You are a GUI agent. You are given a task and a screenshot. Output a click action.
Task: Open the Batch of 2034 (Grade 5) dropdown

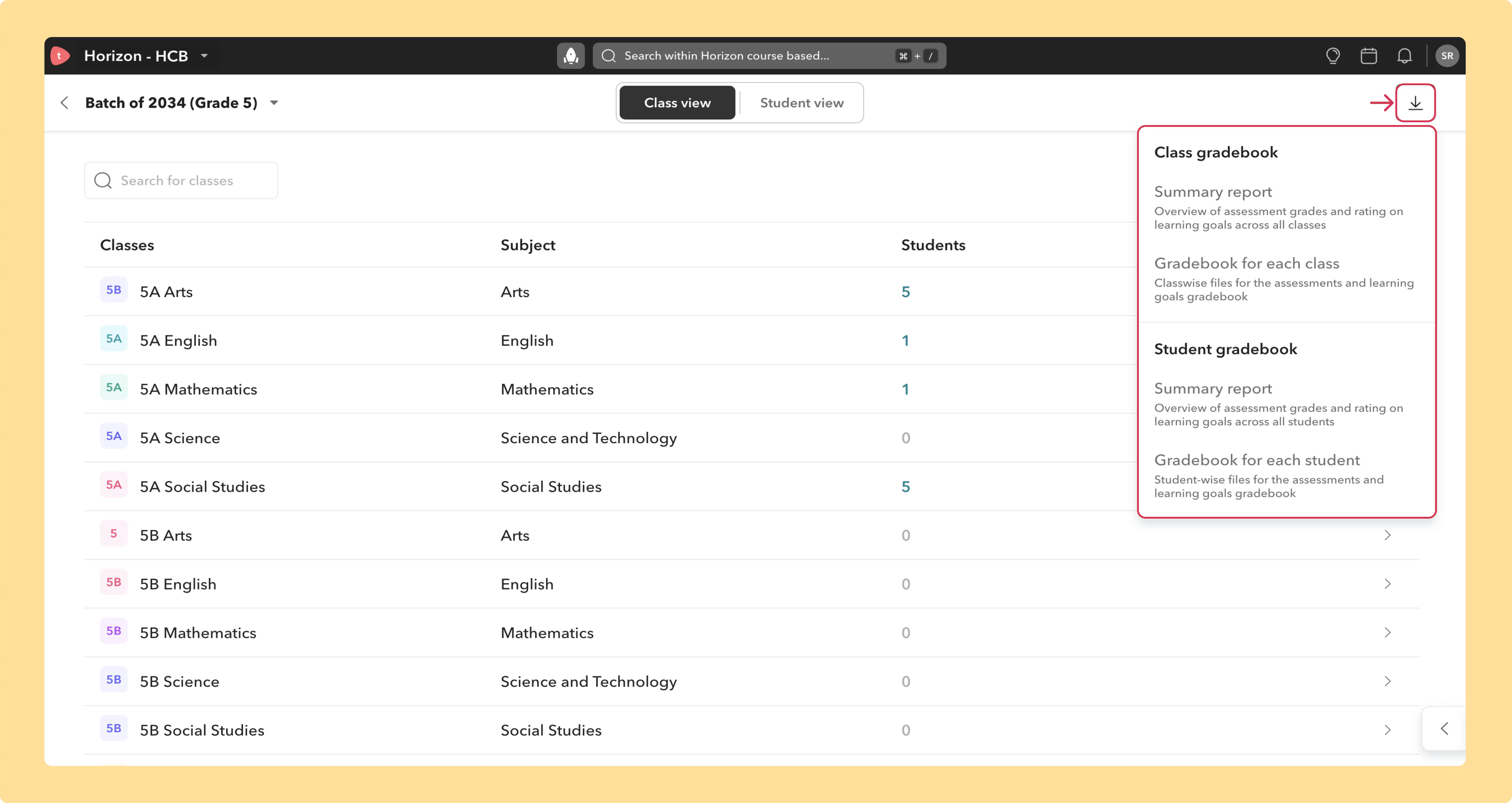[x=274, y=103]
